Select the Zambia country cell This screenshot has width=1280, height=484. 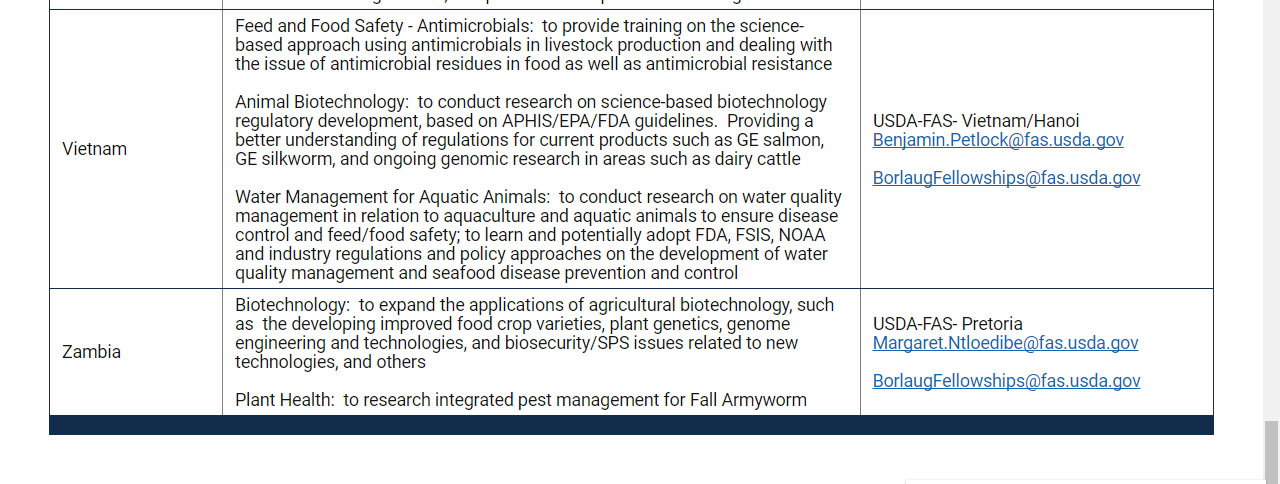click(136, 352)
